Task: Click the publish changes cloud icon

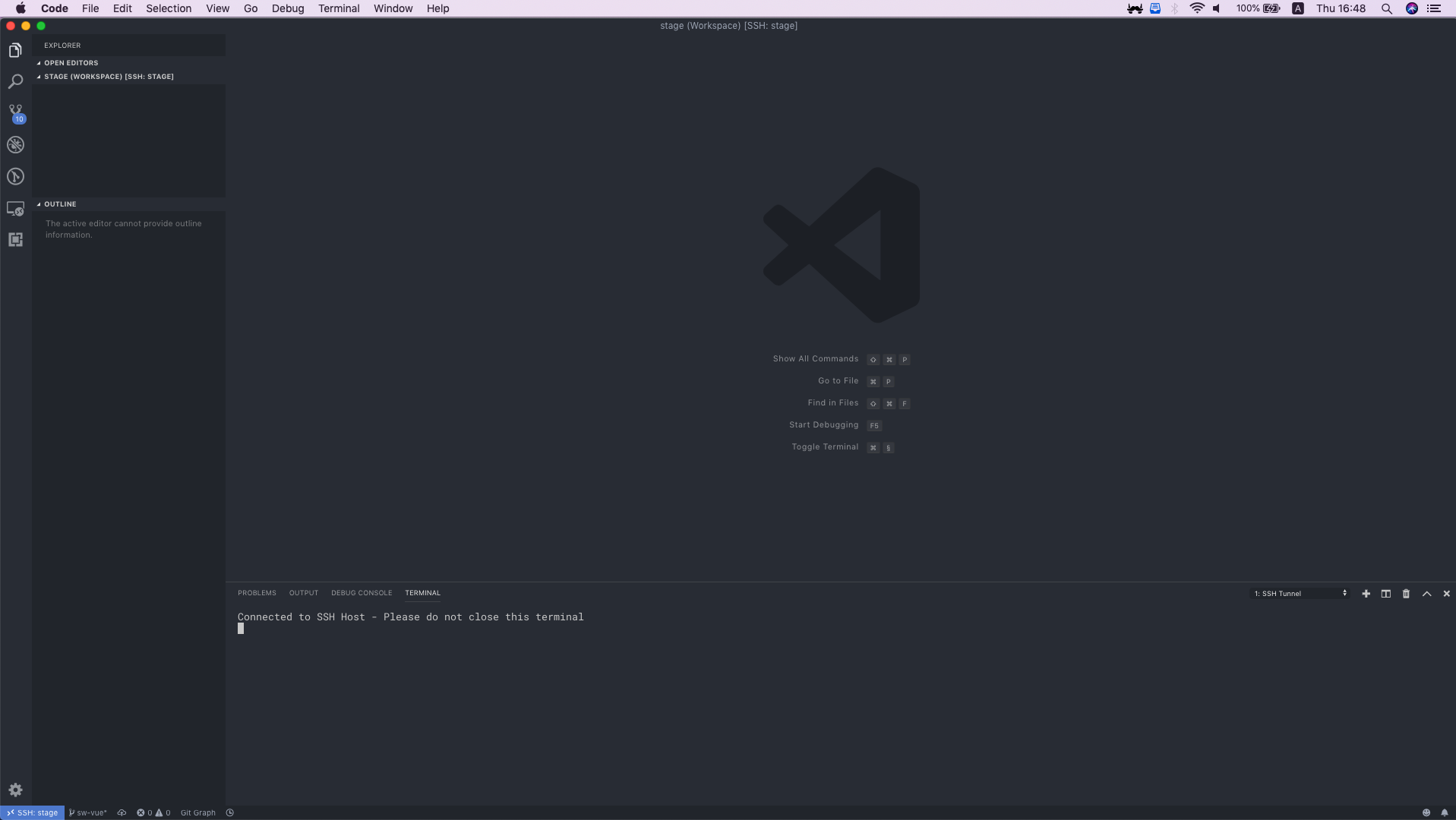Action: coord(122,812)
